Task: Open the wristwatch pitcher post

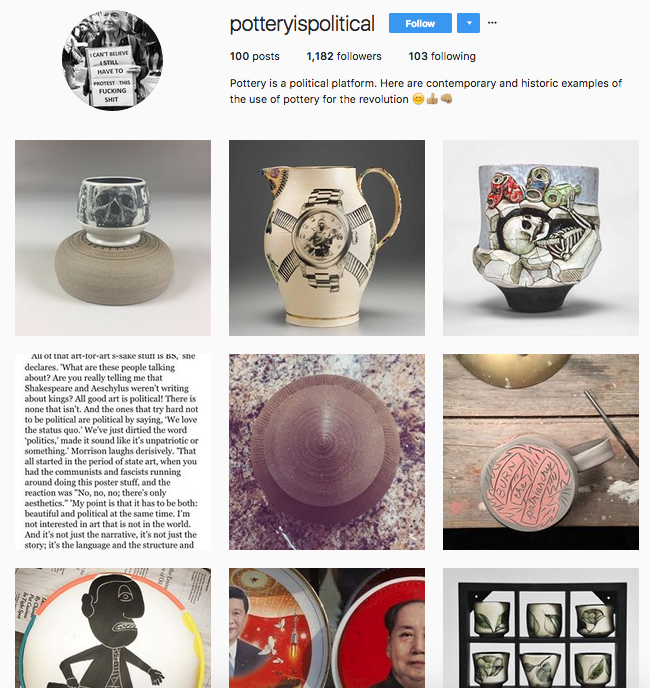Action: point(327,238)
